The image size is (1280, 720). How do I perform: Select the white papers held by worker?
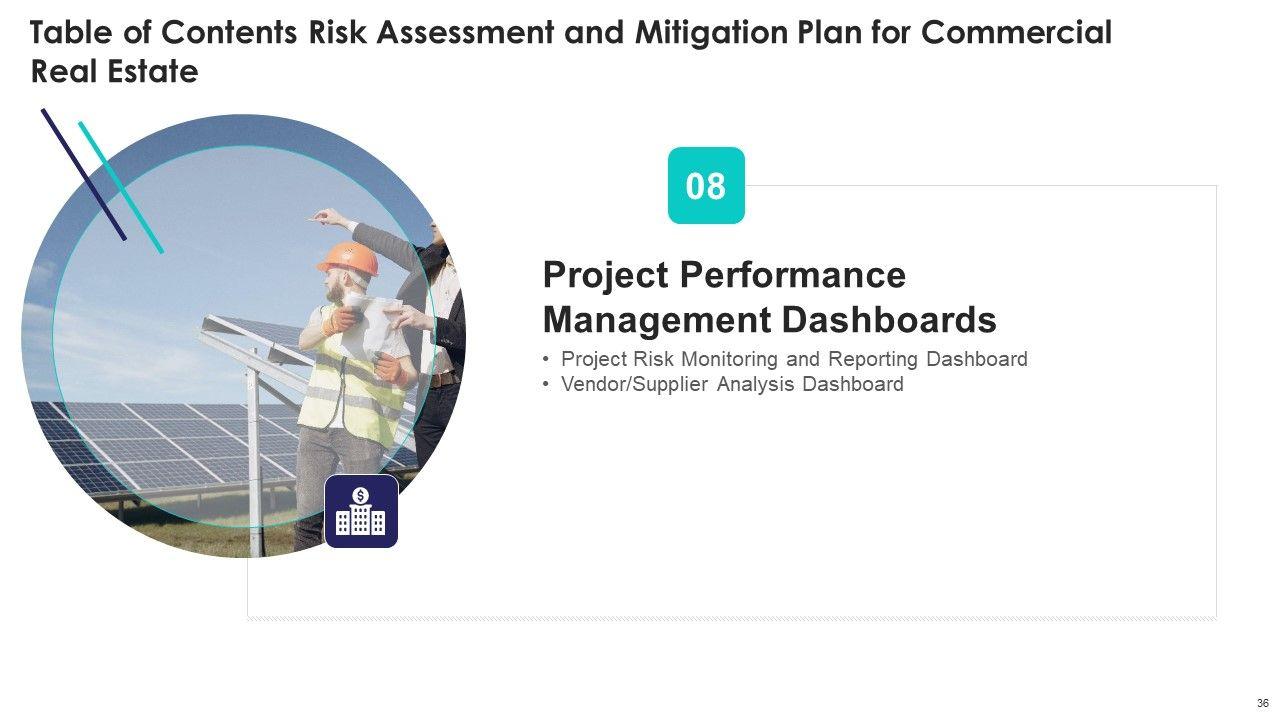point(368,323)
